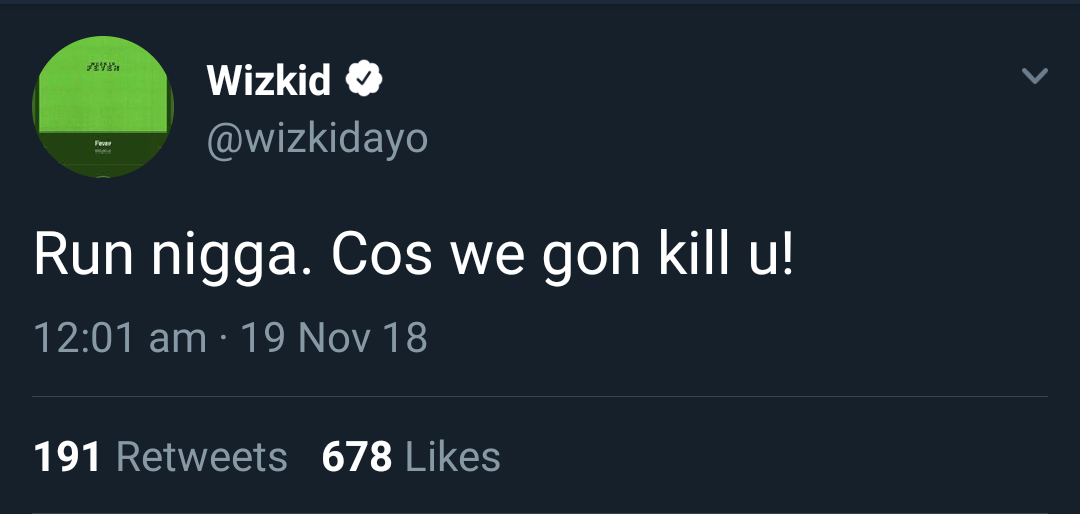Image resolution: width=1080 pixels, height=514 pixels.
Task: Click the verified badge beside Wizkid
Action: 364,79
